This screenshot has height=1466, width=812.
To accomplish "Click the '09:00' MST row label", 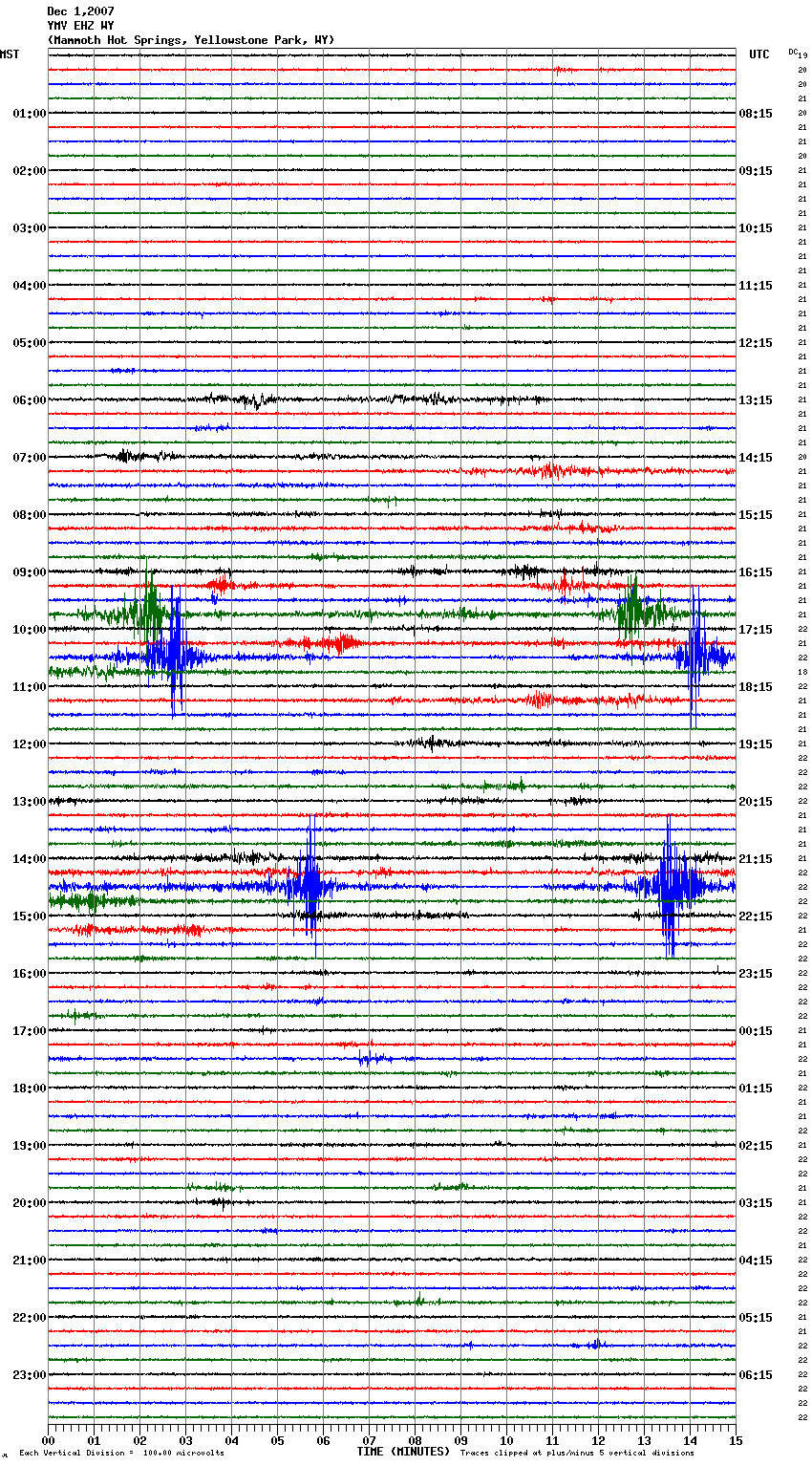I will pos(30,572).
